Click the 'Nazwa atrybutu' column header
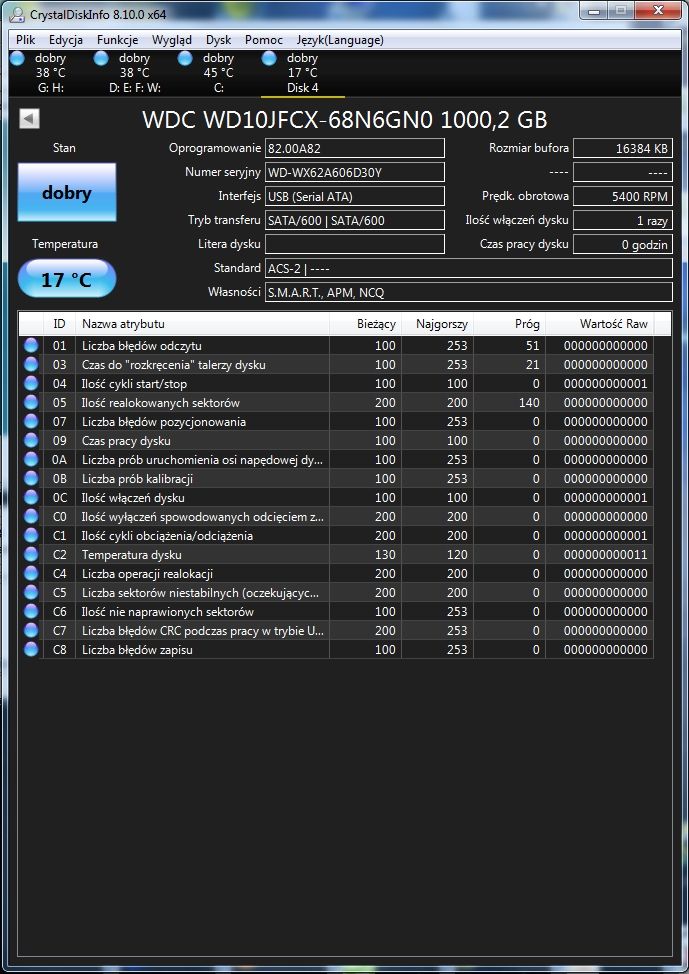 (x=203, y=324)
